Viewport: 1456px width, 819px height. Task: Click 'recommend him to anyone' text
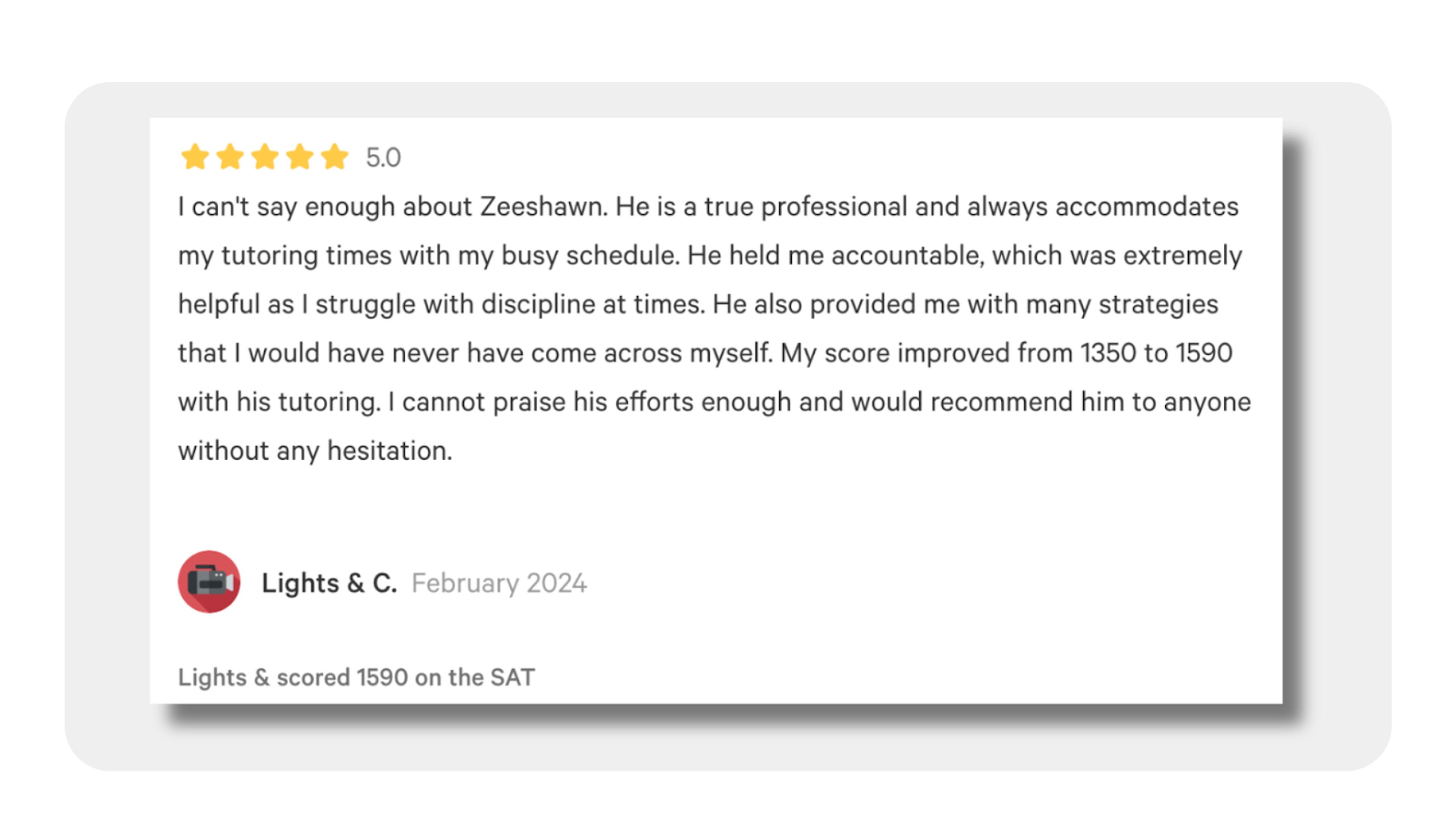(1091, 402)
